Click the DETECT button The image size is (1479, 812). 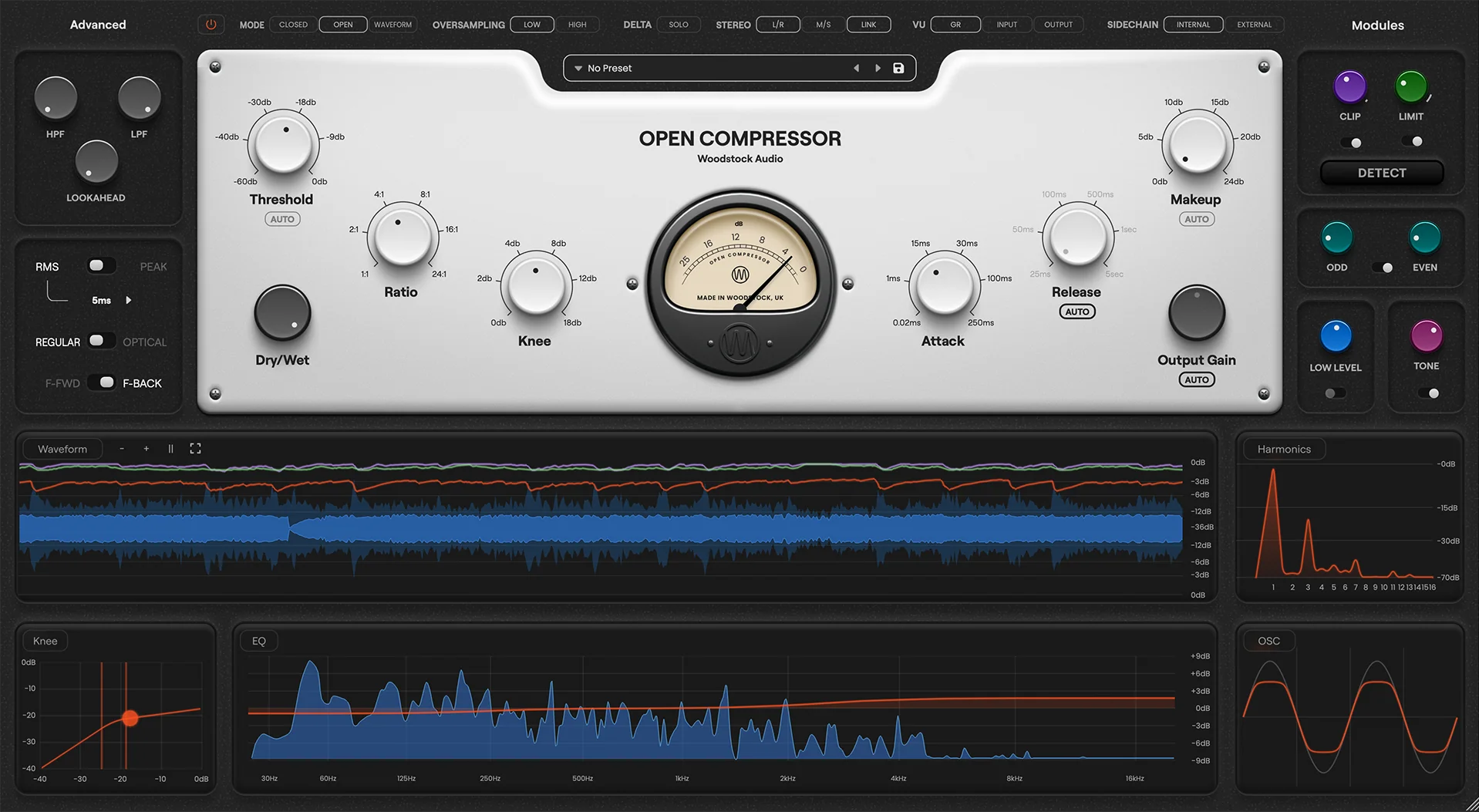coord(1380,173)
